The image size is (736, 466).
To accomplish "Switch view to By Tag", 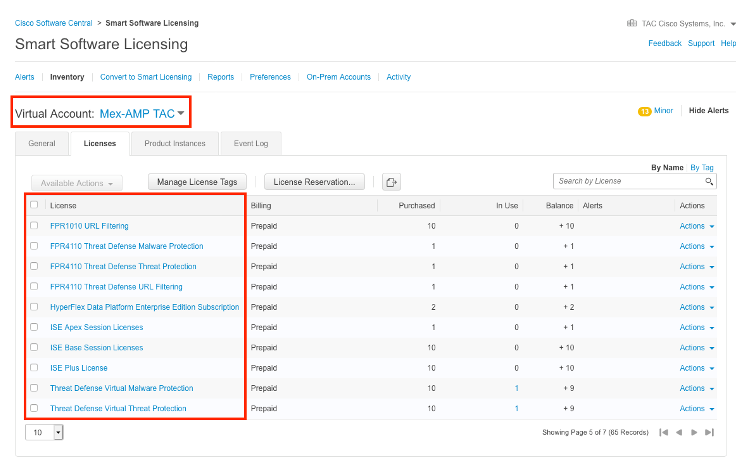I will click(702, 168).
